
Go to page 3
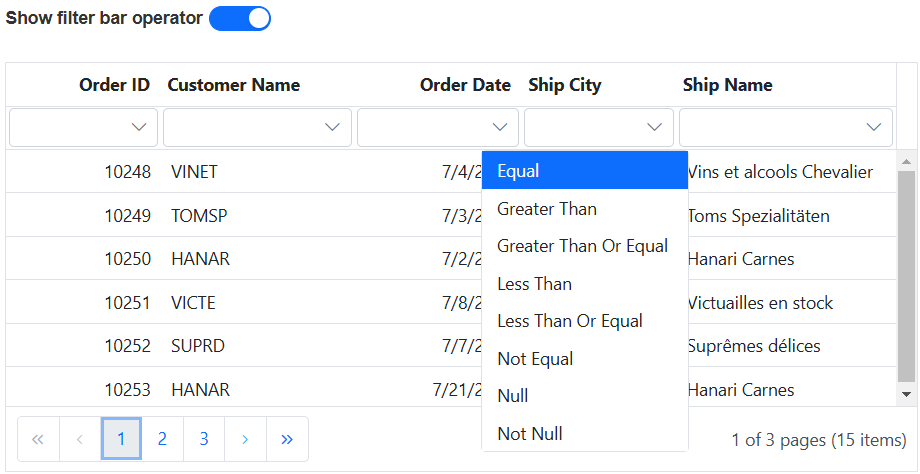point(204,439)
